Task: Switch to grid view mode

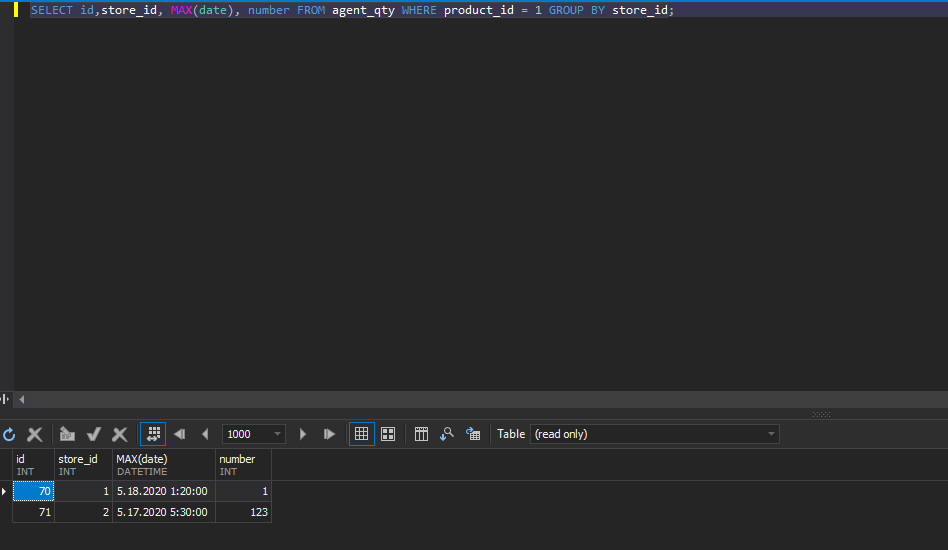Action: click(362, 434)
